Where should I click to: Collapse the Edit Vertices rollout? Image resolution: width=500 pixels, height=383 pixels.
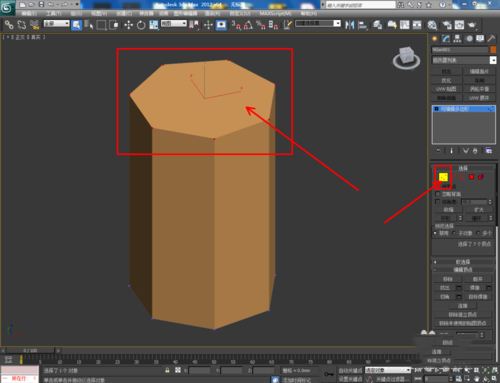[x=463, y=270]
